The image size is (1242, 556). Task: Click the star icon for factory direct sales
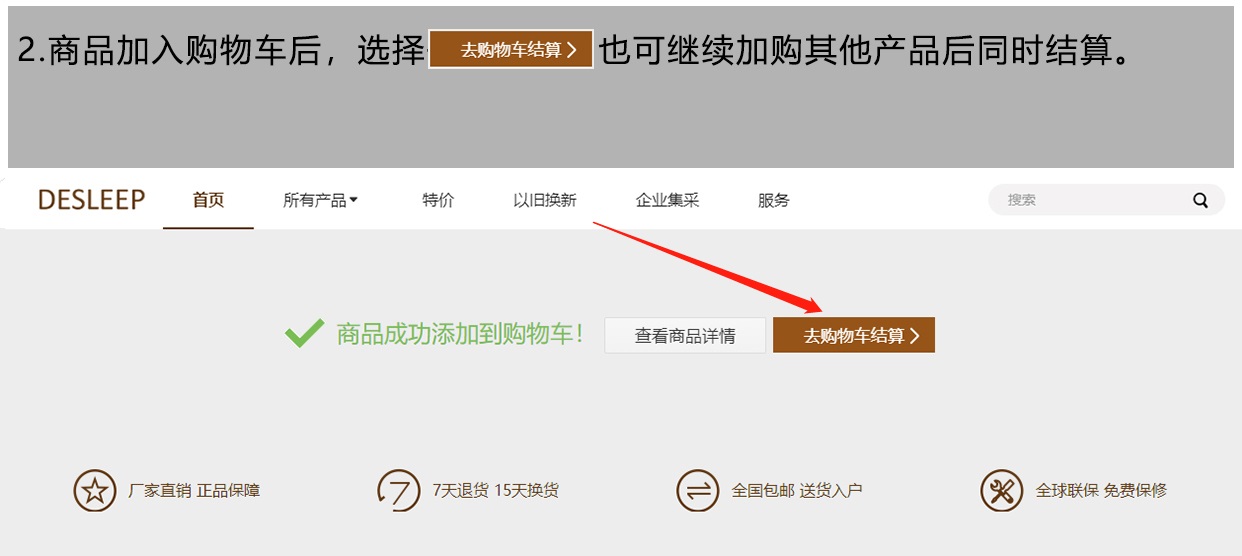point(94,491)
